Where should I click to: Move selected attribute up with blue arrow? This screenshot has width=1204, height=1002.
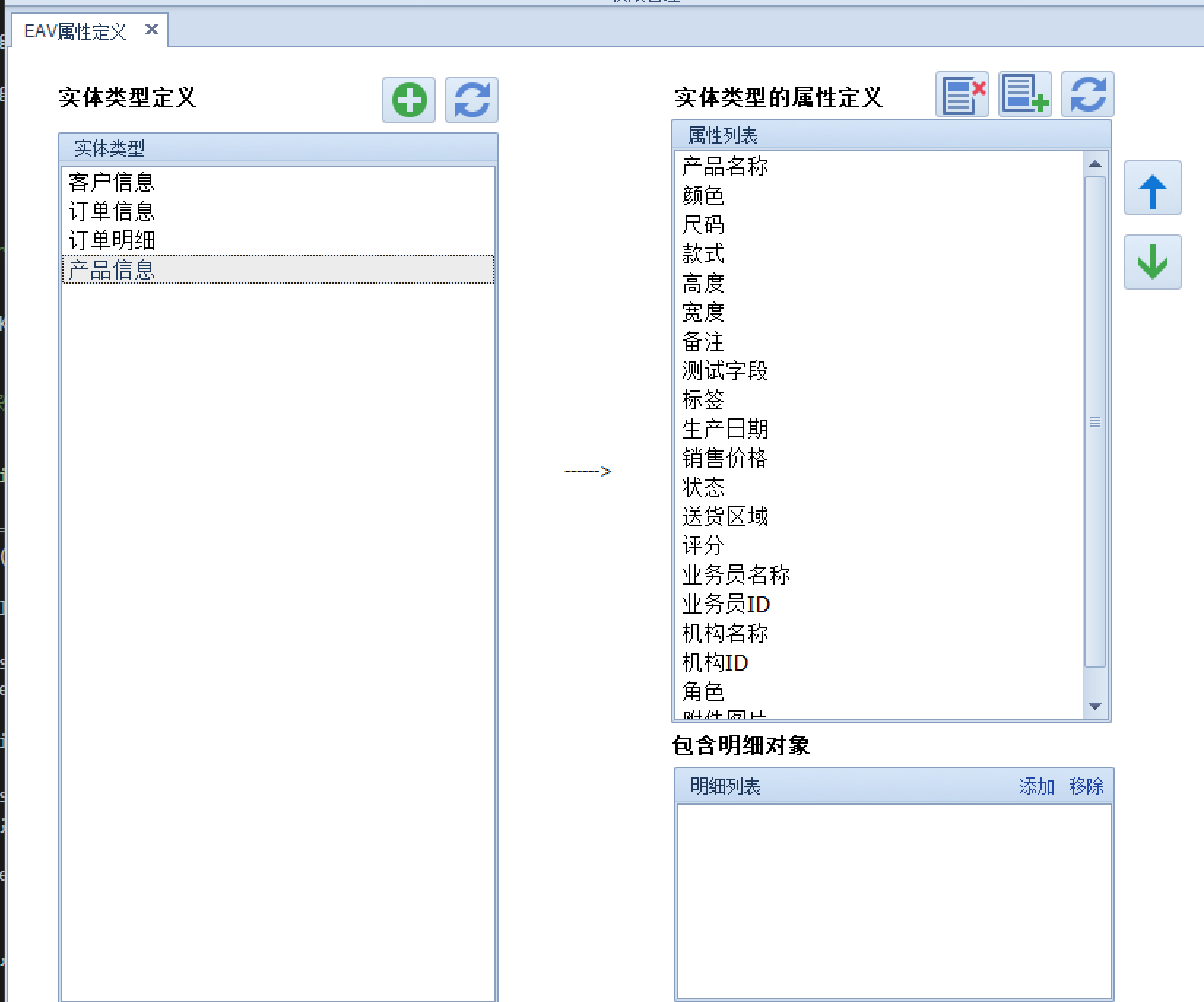click(1153, 188)
